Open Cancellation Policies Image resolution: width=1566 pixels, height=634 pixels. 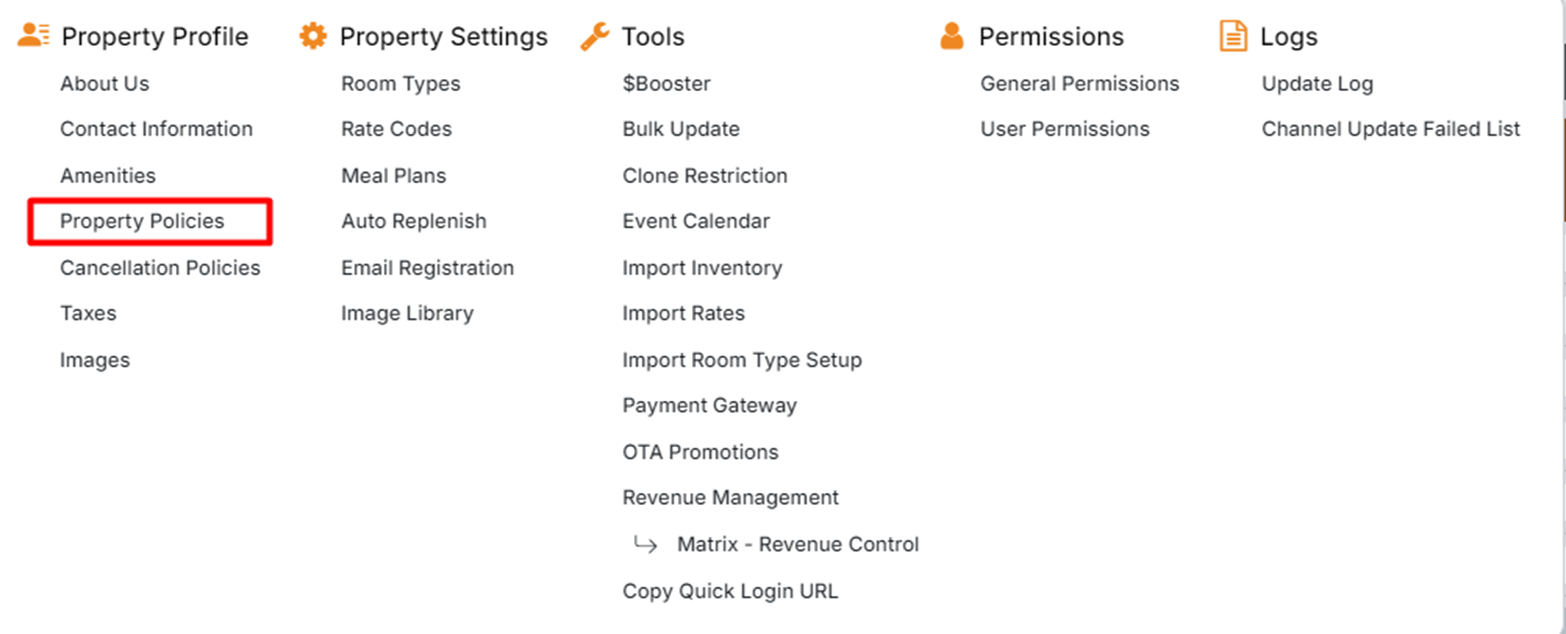tap(160, 268)
